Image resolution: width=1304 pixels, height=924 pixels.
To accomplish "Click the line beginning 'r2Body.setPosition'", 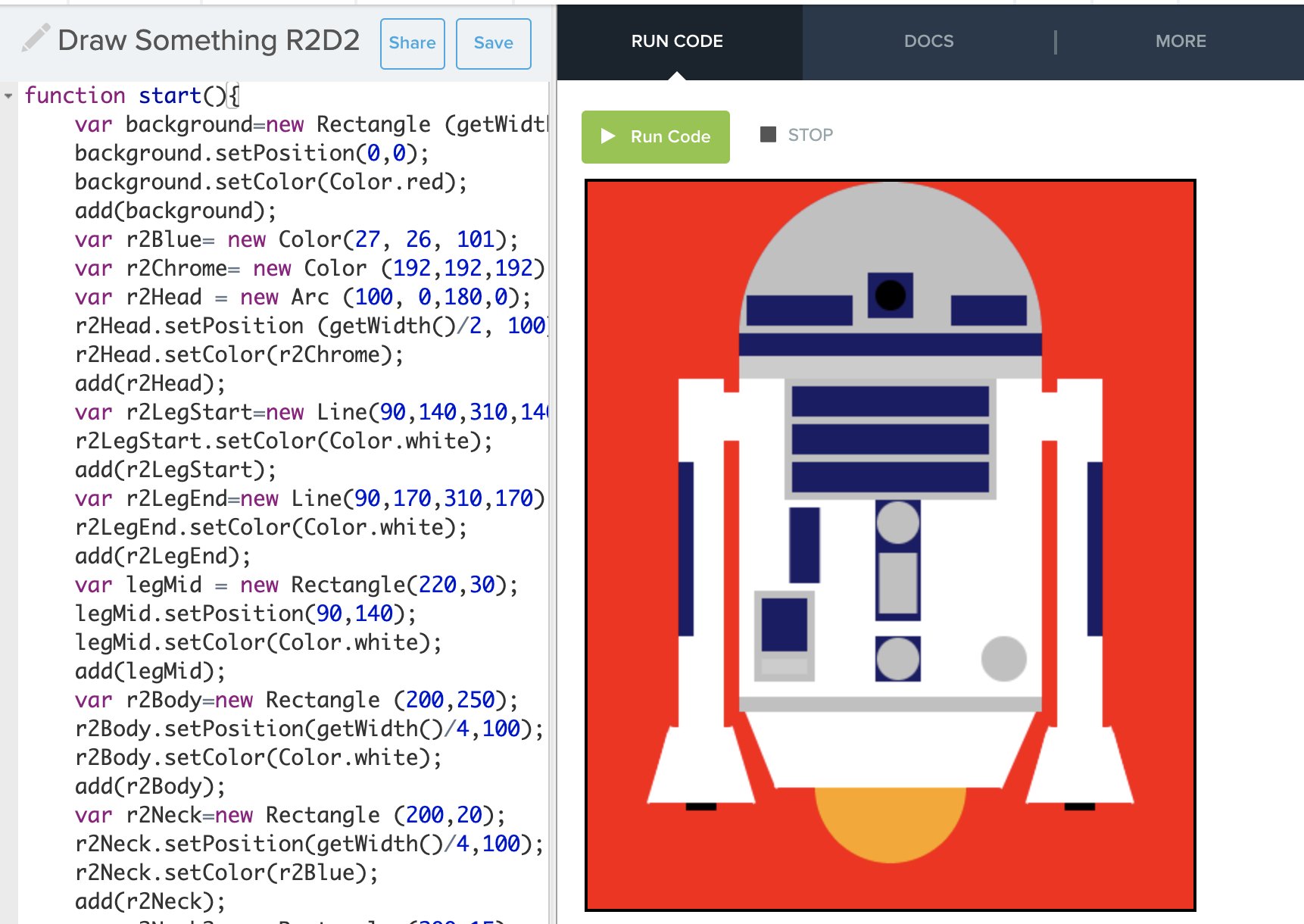I will click(x=310, y=729).
